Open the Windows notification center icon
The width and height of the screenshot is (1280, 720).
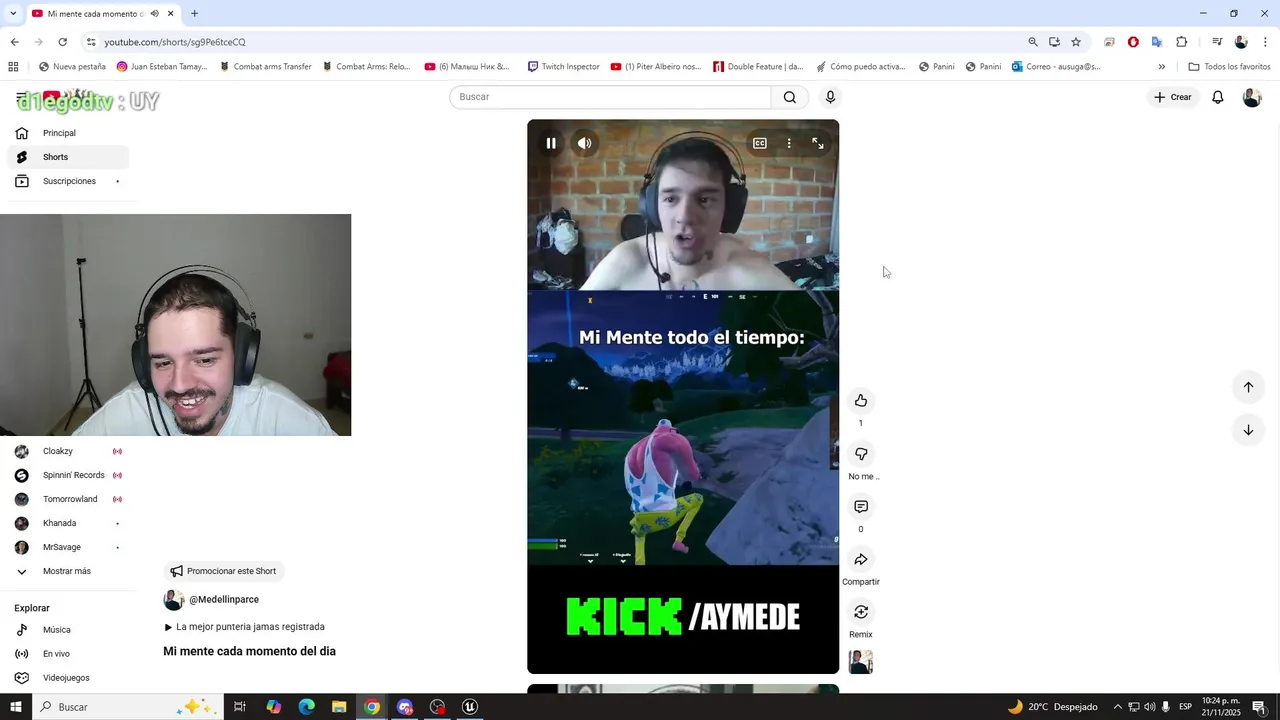tap(1259, 707)
